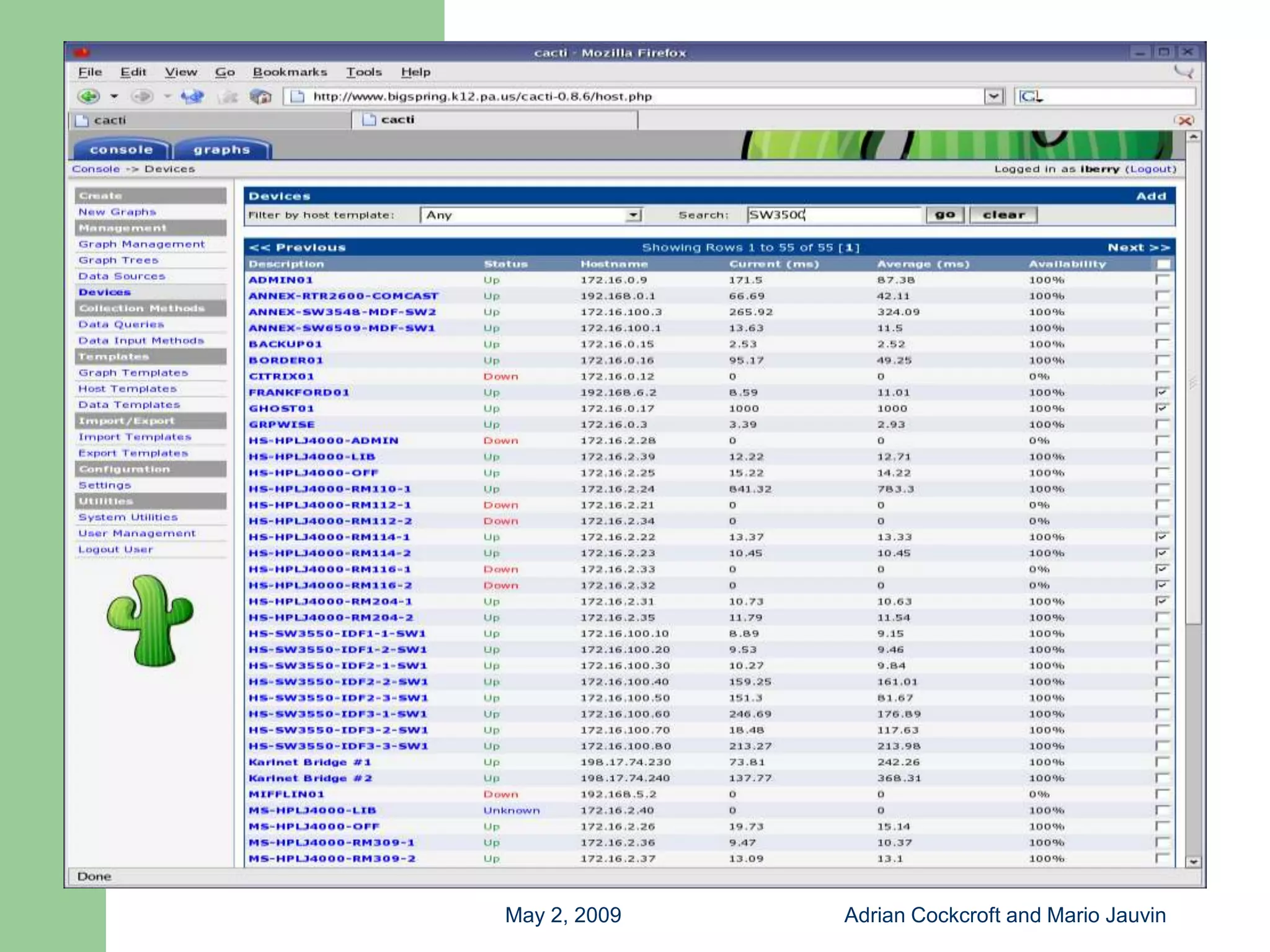Sort by the Status column header
The image size is (1270, 952).
(x=505, y=264)
